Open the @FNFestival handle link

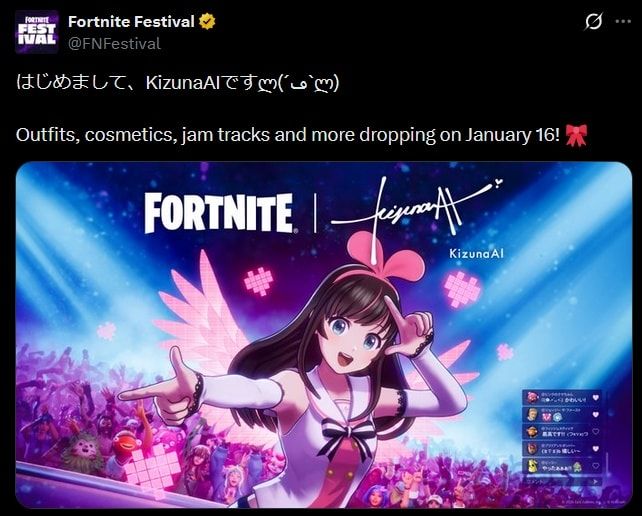[114, 44]
